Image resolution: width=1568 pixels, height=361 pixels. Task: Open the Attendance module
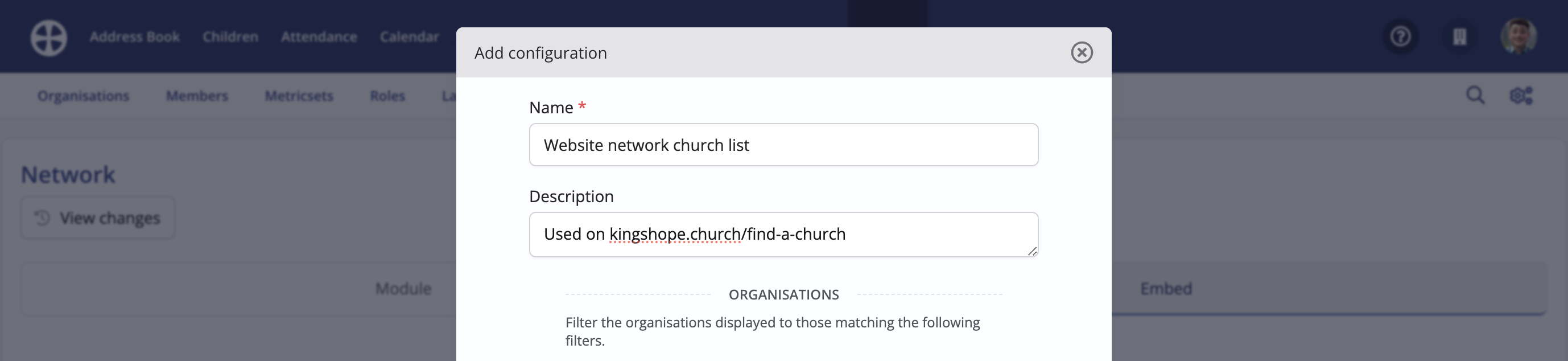point(319,37)
